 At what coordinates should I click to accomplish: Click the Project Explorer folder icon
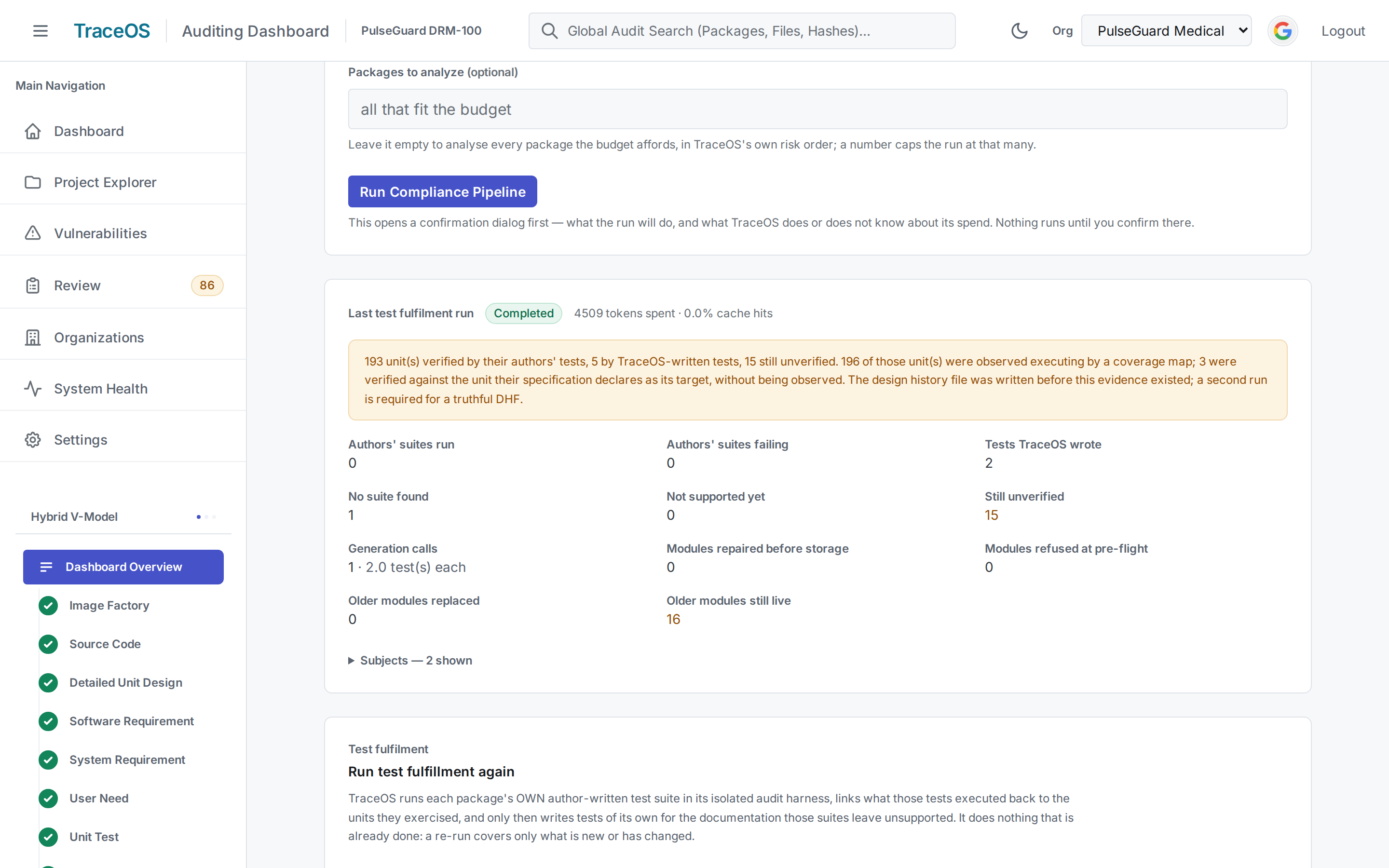(33, 183)
